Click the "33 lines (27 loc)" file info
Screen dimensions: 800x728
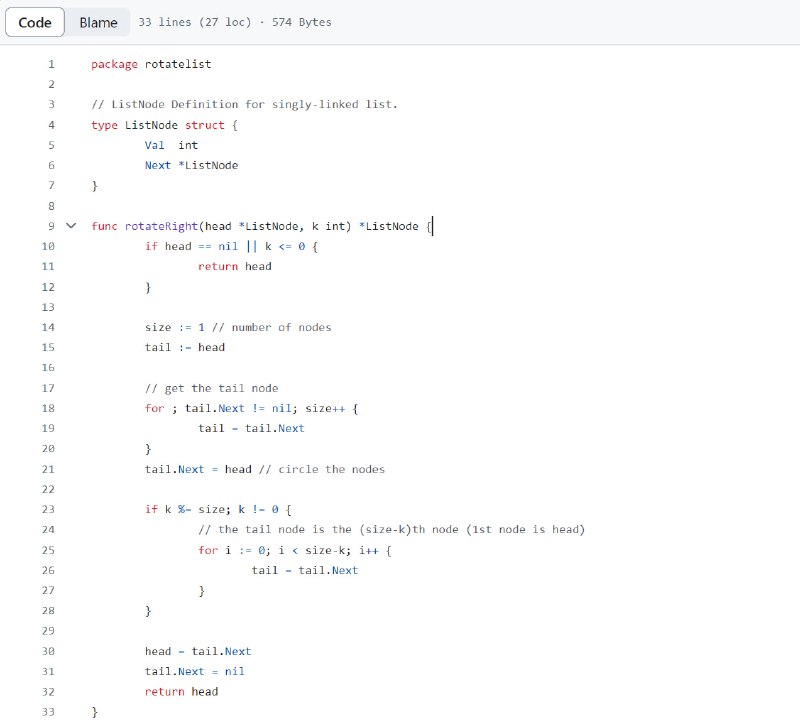pos(195,22)
